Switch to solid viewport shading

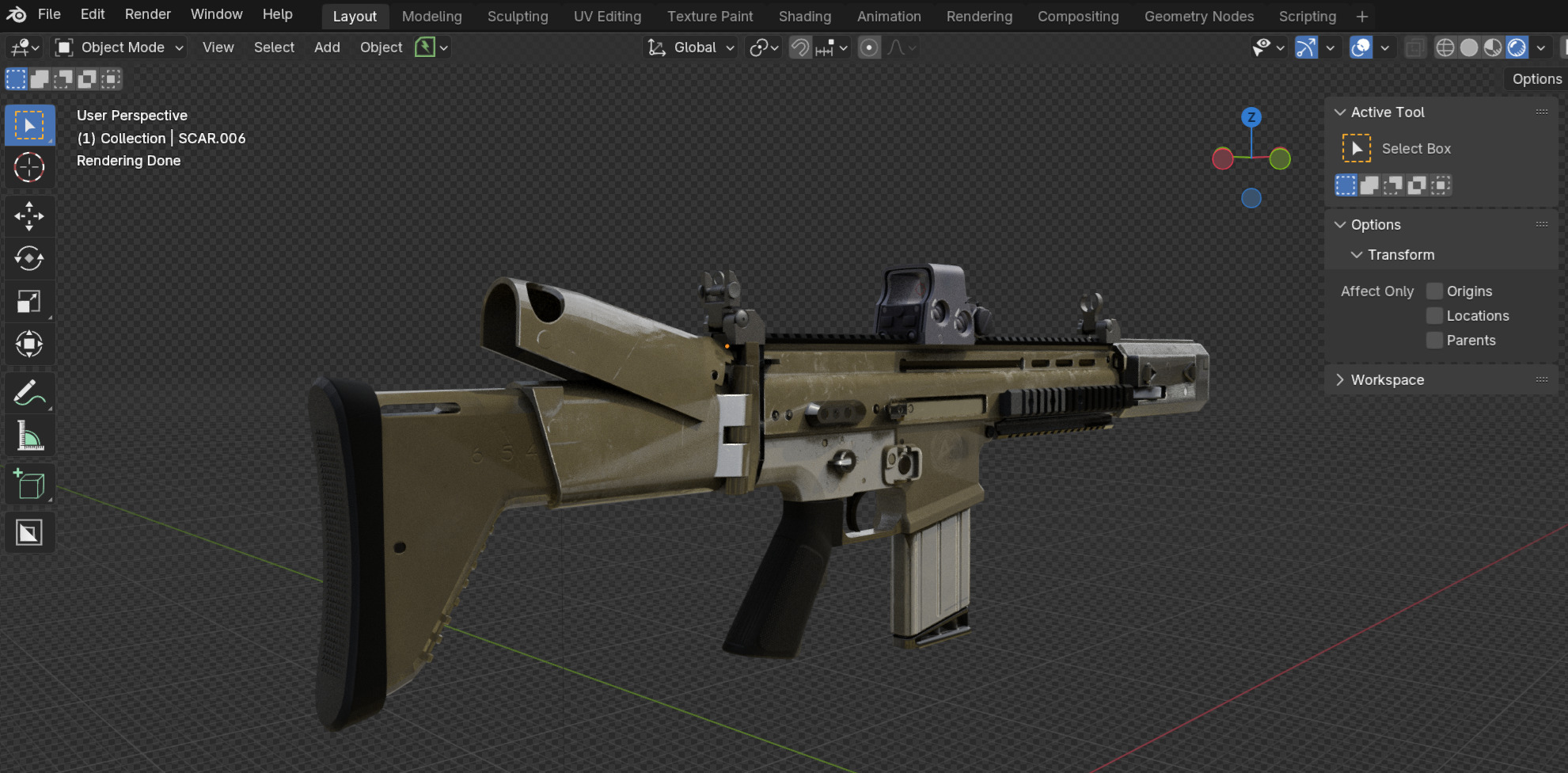(x=1469, y=48)
